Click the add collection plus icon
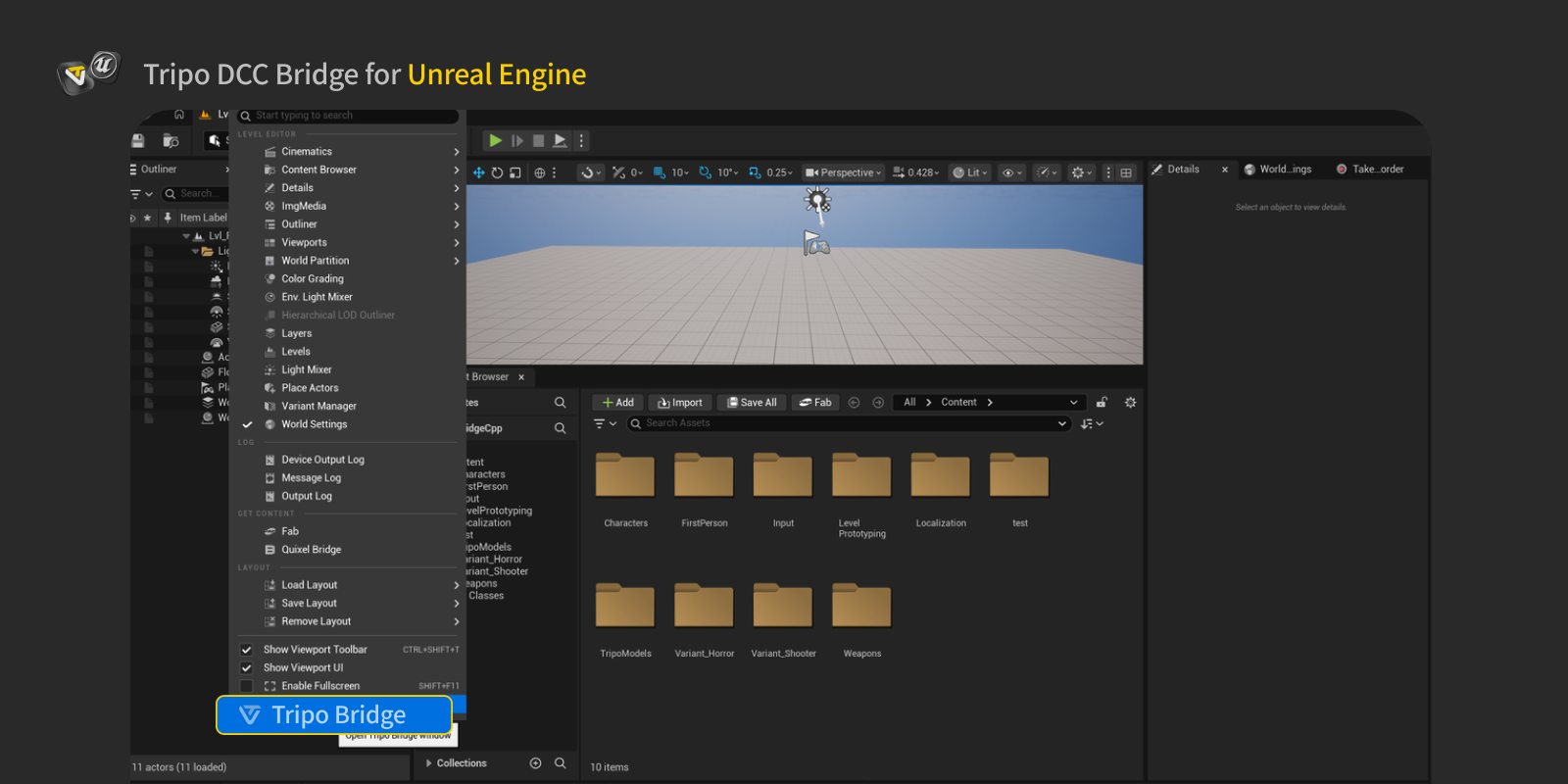 [x=535, y=763]
